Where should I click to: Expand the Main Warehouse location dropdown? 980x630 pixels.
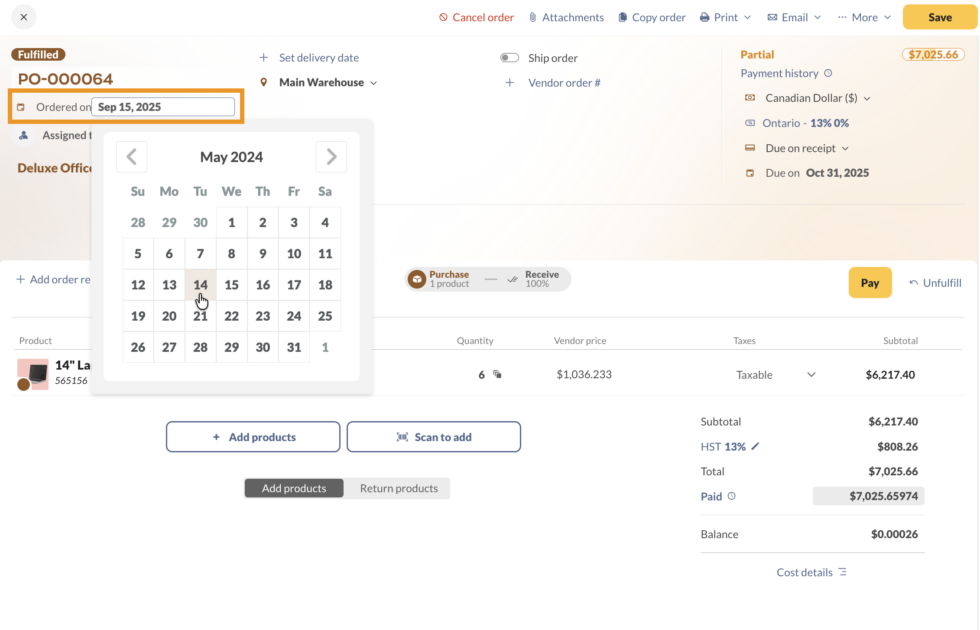point(374,82)
